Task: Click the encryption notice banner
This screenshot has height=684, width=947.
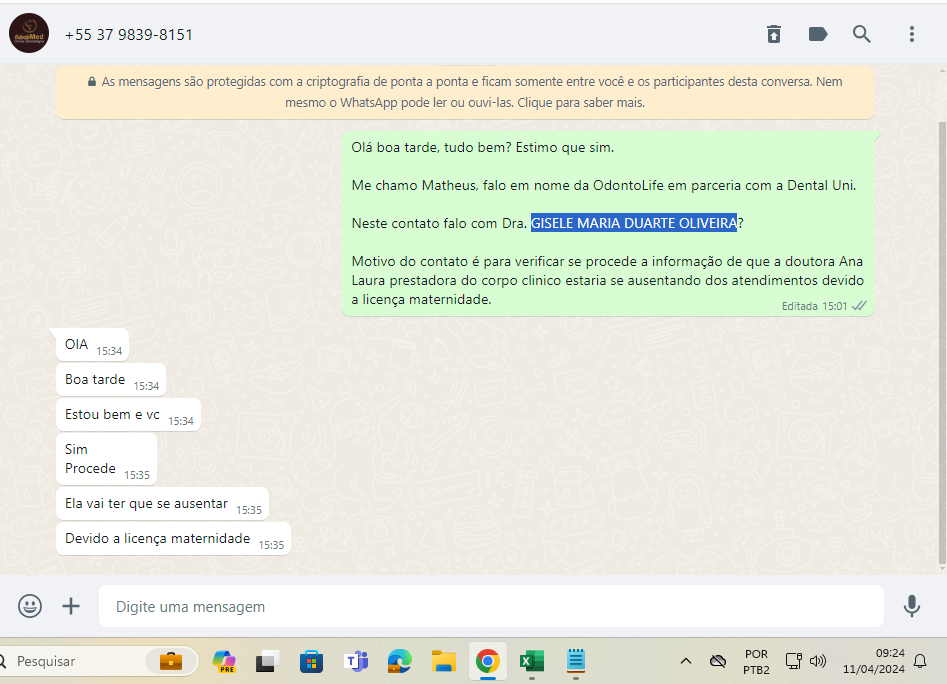Action: click(x=465, y=92)
